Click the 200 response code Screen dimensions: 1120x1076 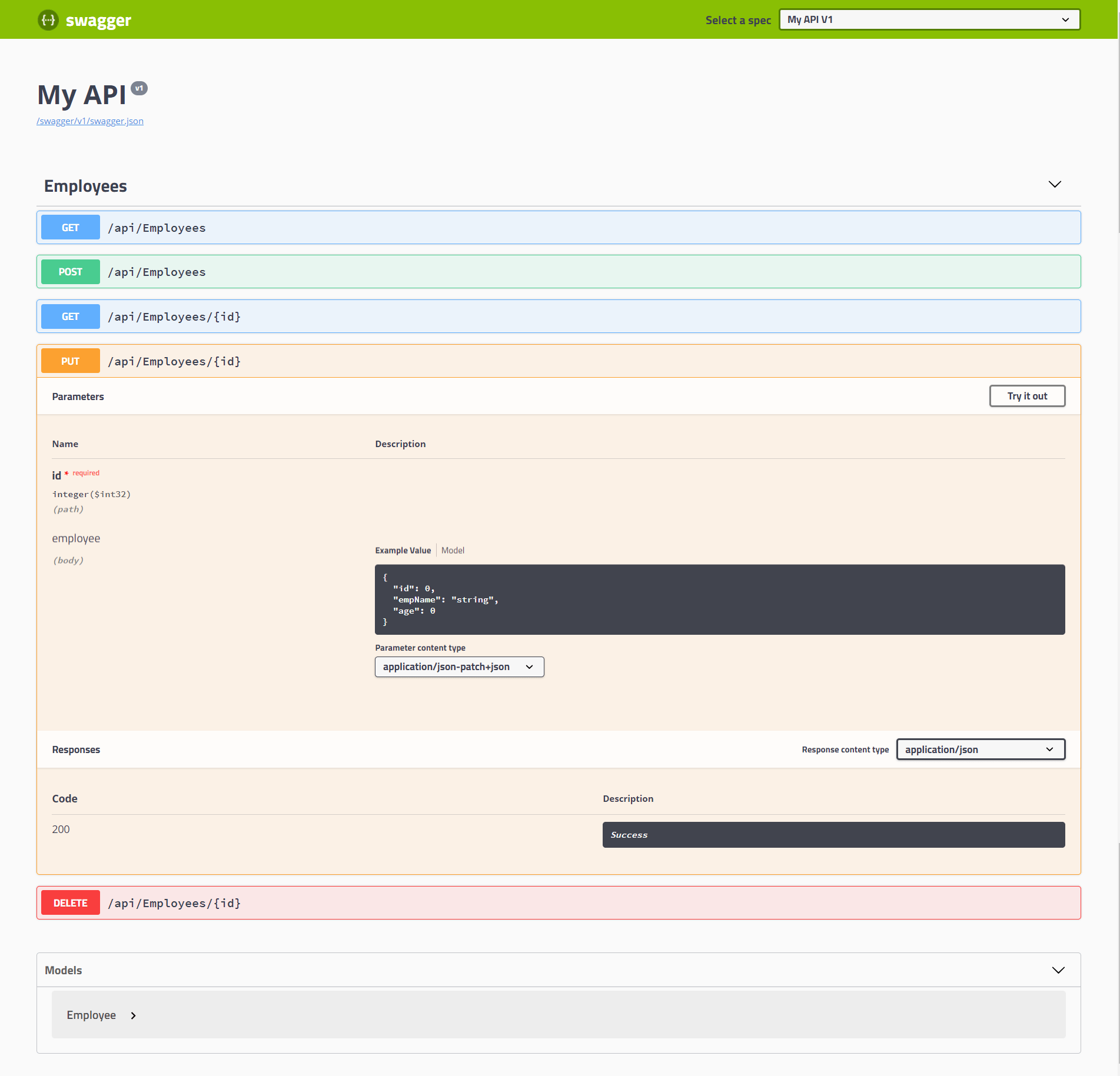tap(61, 830)
